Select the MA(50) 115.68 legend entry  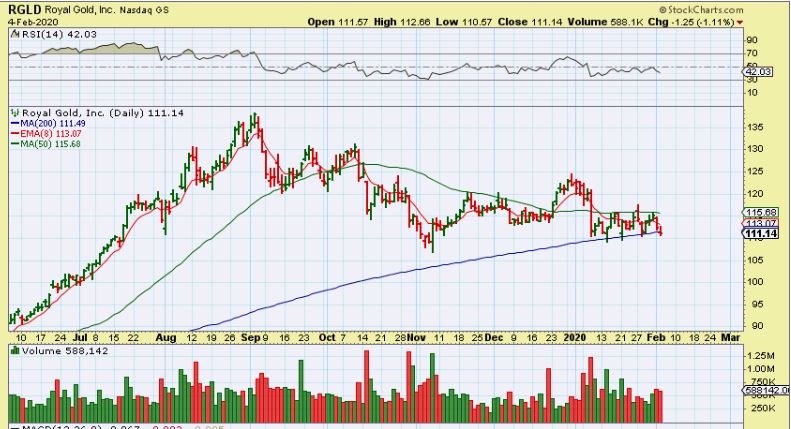pos(45,144)
